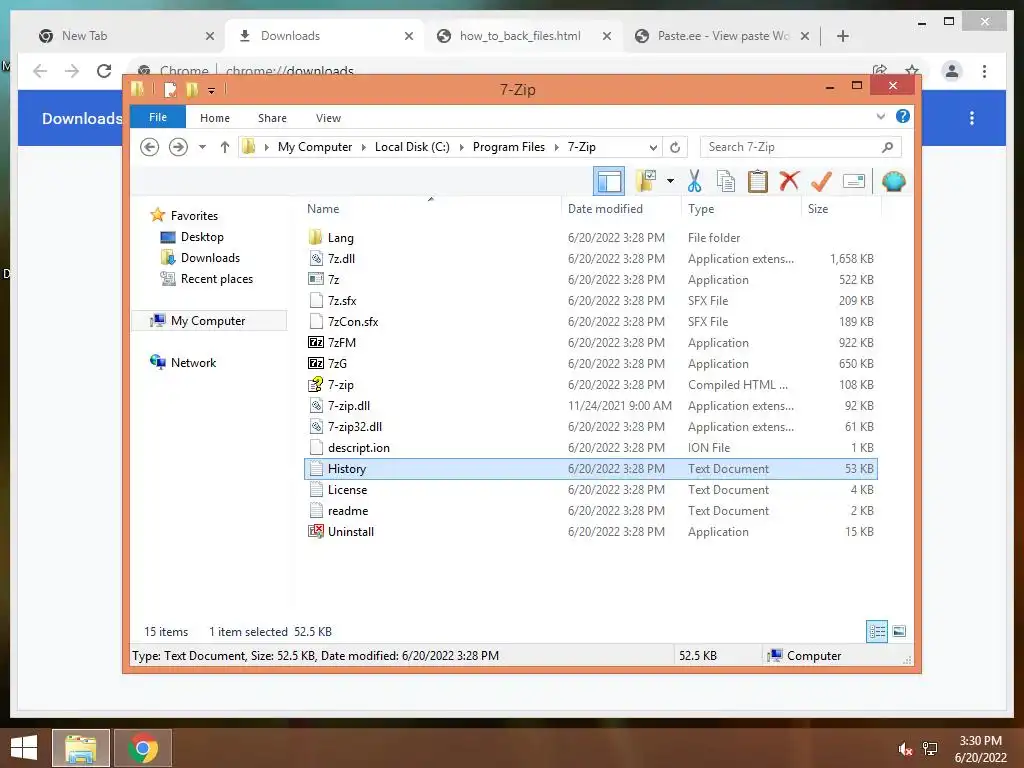Image resolution: width=1024 pixels, height=768 pixels.
Task: Select My Computer in navigation pane
Action: tap(208, 321)
